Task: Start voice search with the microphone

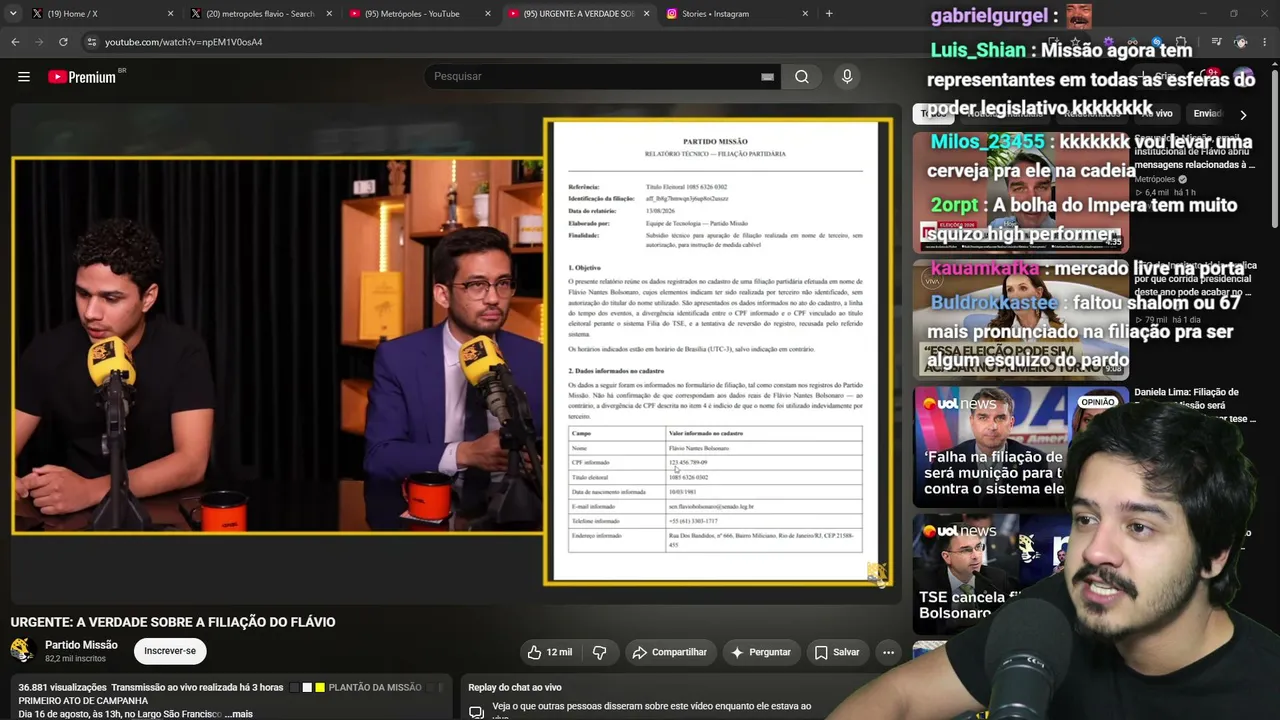Action: click(847, 76)
